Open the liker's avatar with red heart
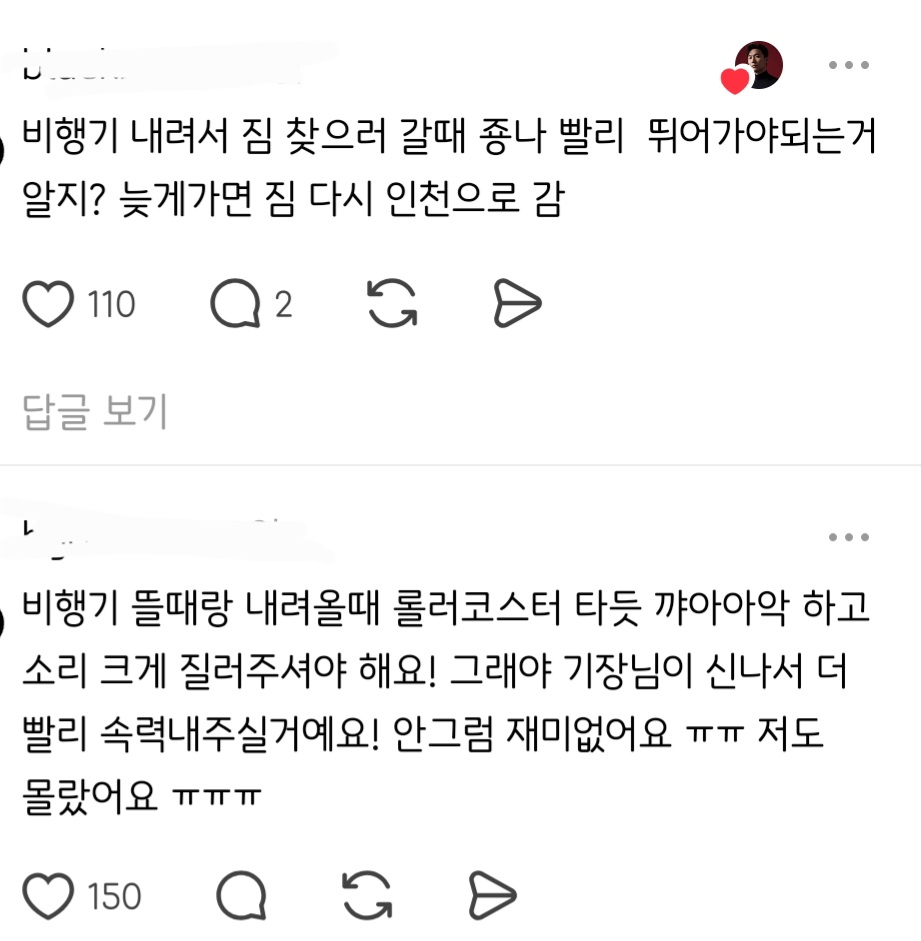The image size is (921, 941). pos(758,65)
